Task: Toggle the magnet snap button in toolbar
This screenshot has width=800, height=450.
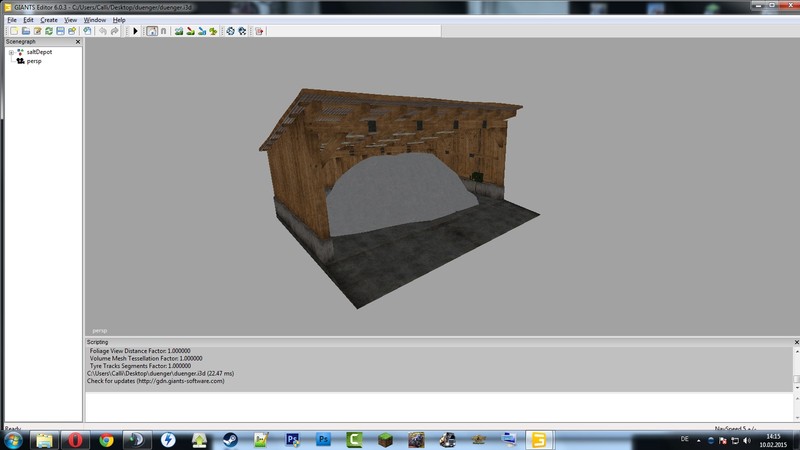Action: coord(163,31)
